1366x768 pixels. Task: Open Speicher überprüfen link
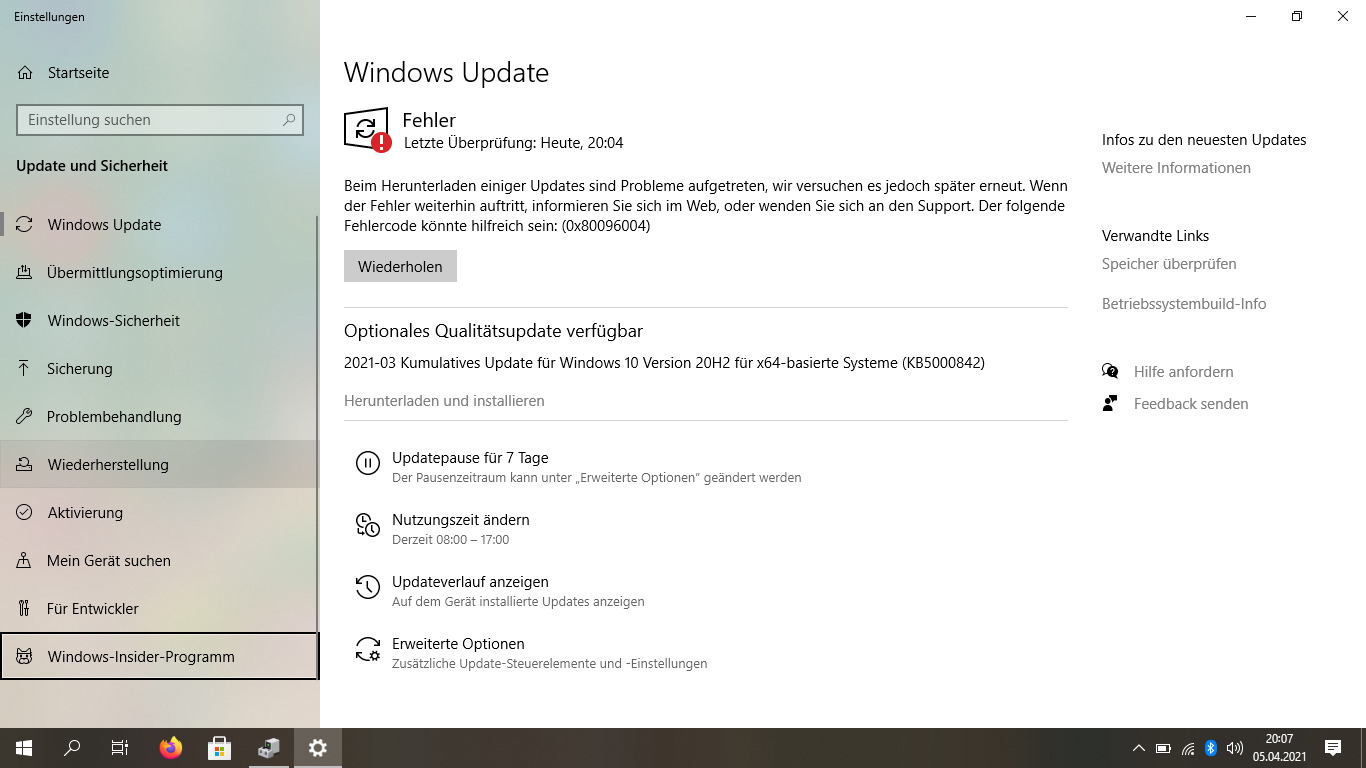tap(1169, 264)
